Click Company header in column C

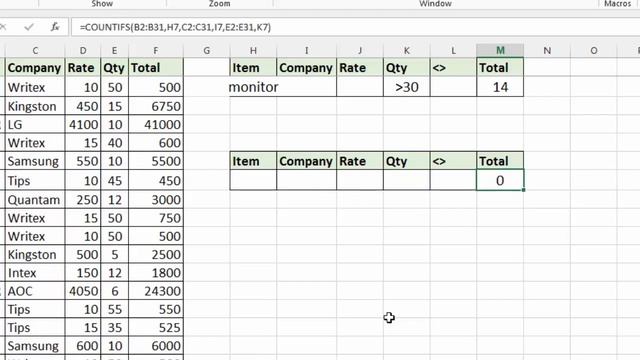coord(35,68)
